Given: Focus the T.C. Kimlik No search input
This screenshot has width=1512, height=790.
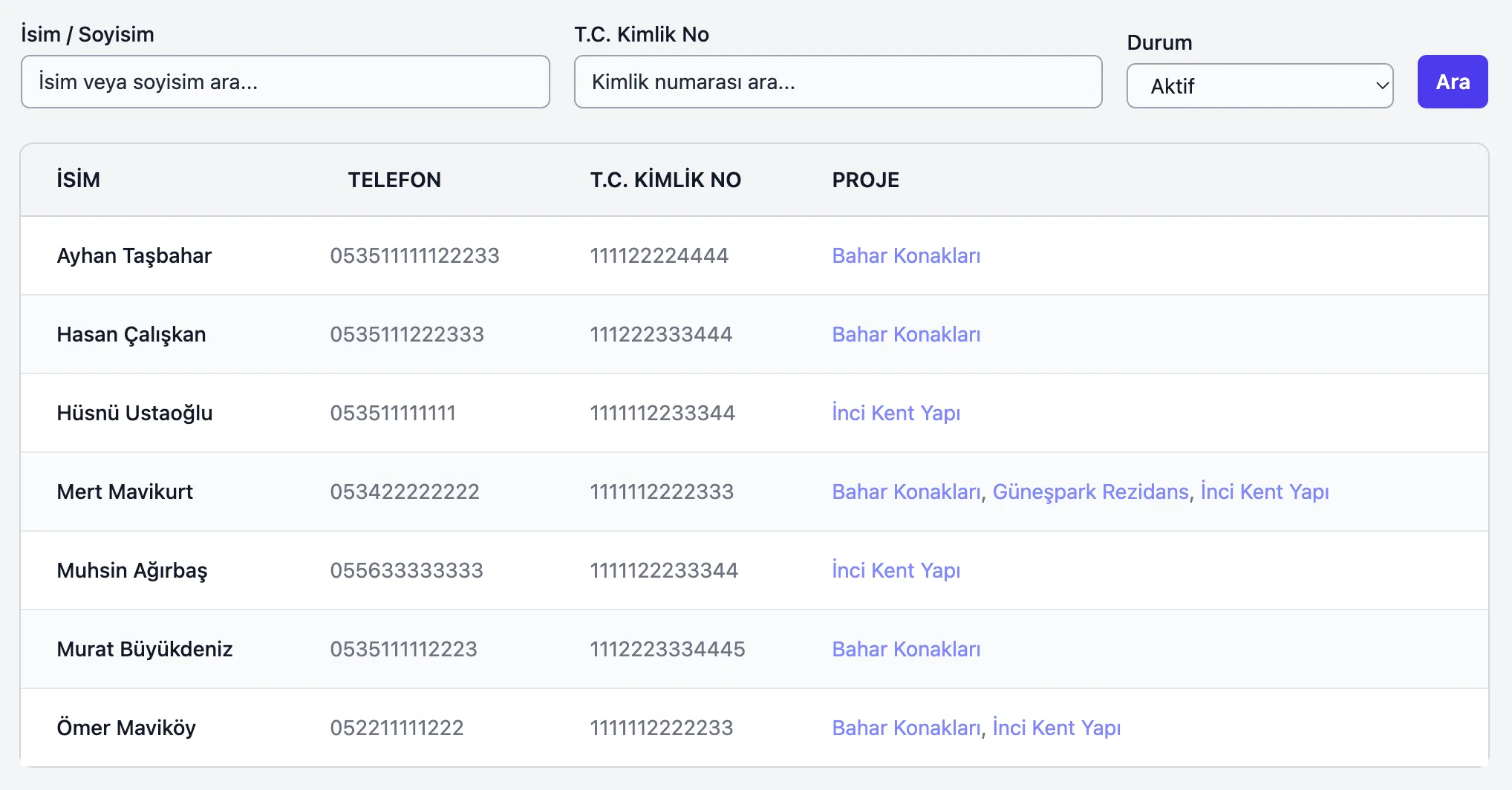Looking at the screenshot, I should [x=838, y=82].
